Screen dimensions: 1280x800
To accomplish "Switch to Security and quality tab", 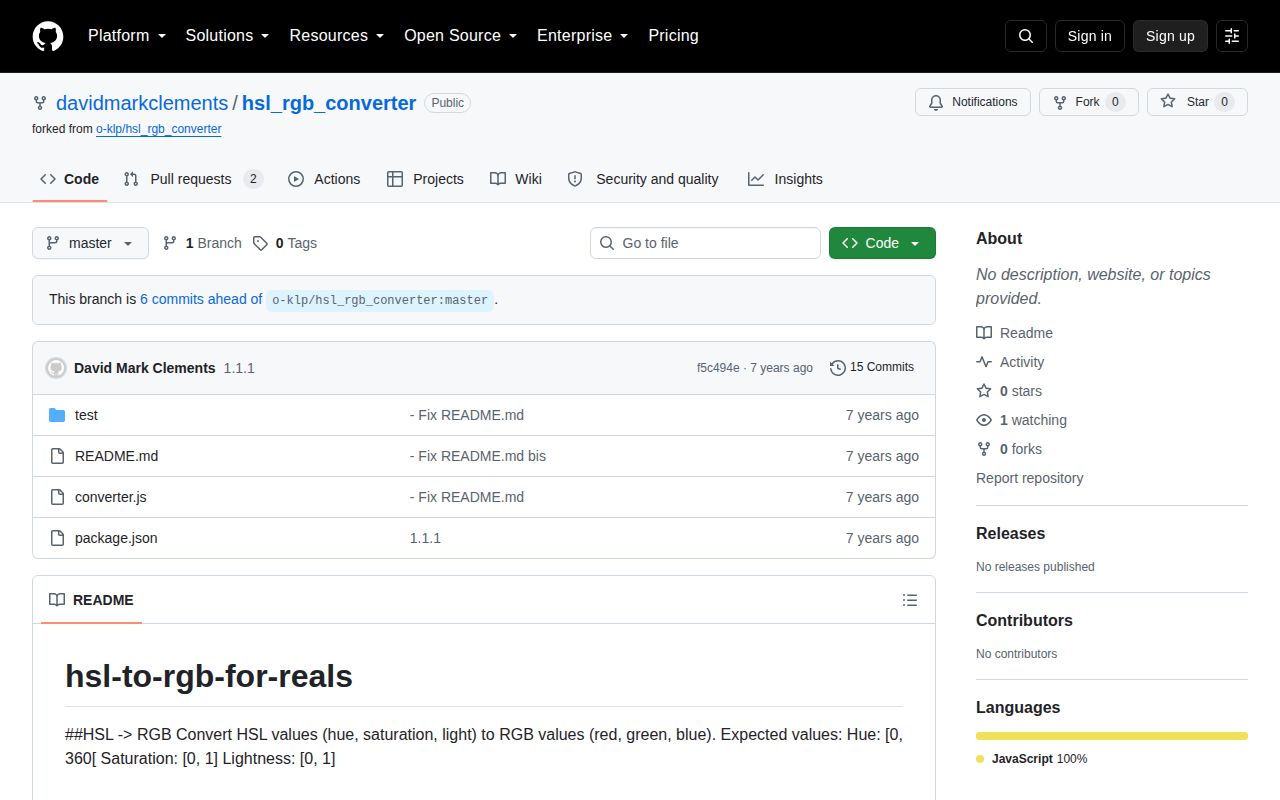I will coord(643,179).
